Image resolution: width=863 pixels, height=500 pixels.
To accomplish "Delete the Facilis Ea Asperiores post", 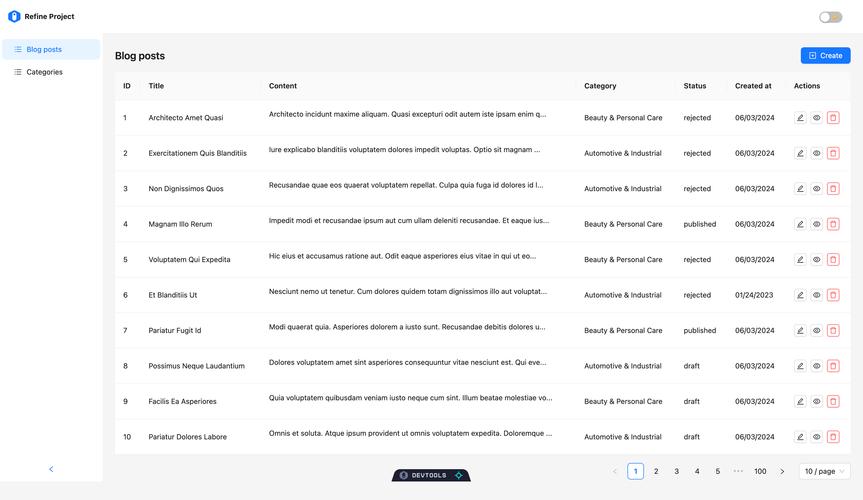I will tap(833, 402).
